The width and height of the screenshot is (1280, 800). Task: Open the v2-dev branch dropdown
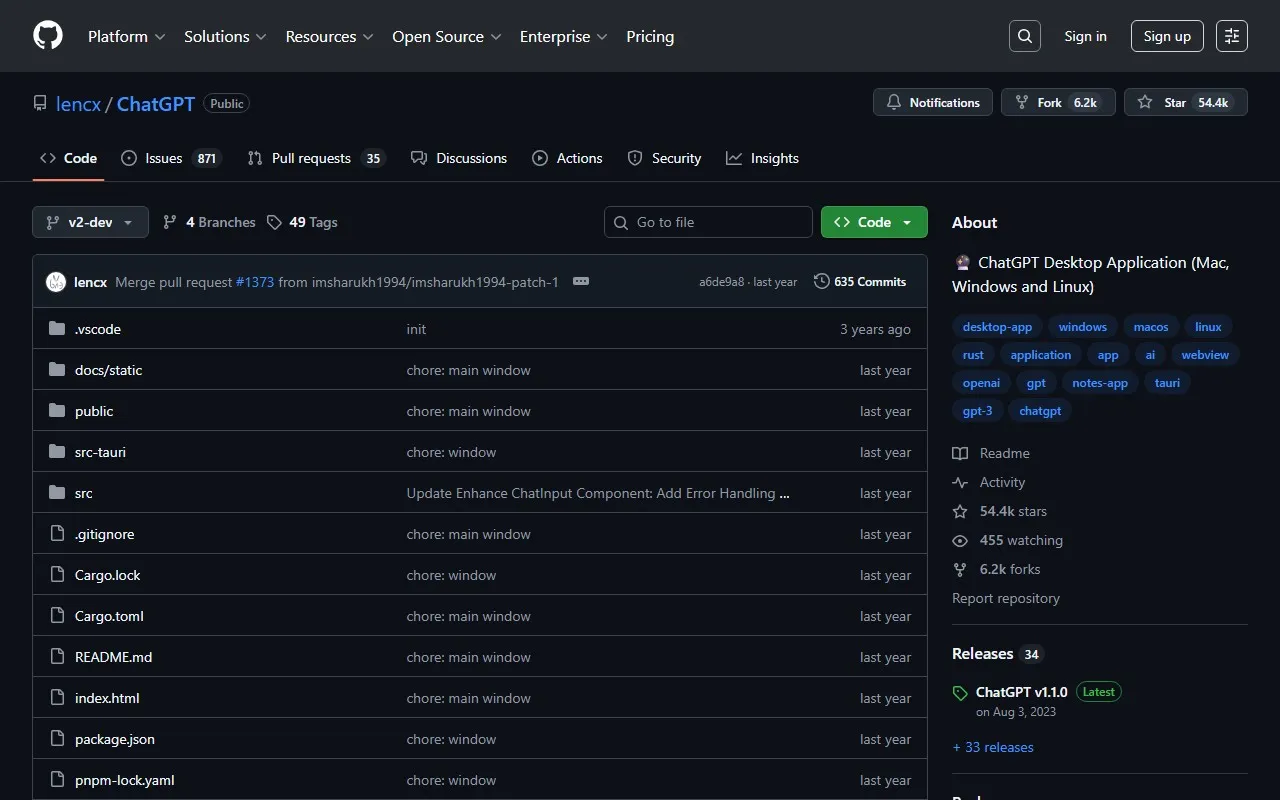90,222
